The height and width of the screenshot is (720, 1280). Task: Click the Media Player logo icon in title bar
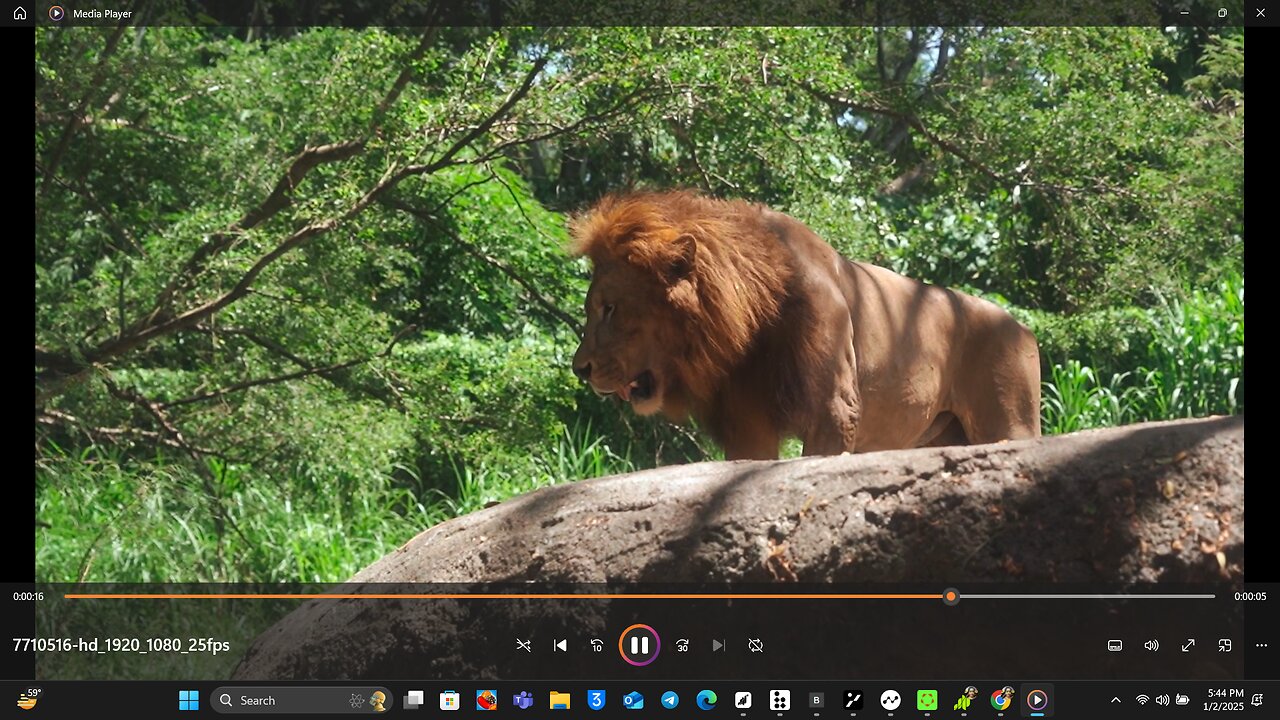pos(56,13)
